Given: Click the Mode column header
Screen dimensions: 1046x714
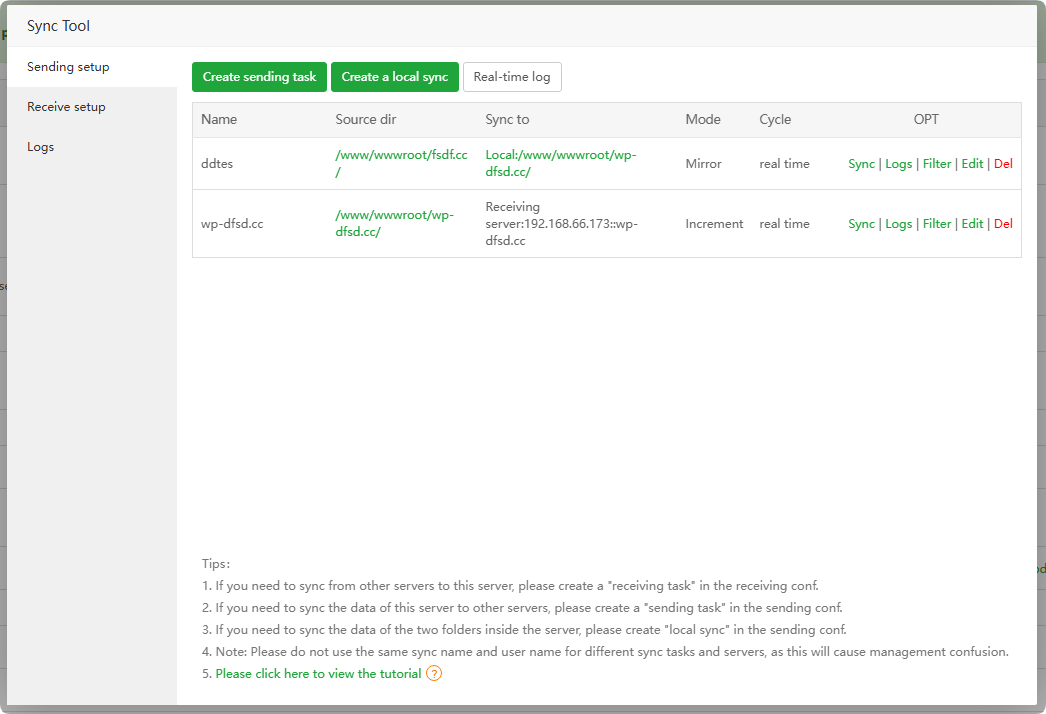Looking at the screenshot, I should (703, 119).
